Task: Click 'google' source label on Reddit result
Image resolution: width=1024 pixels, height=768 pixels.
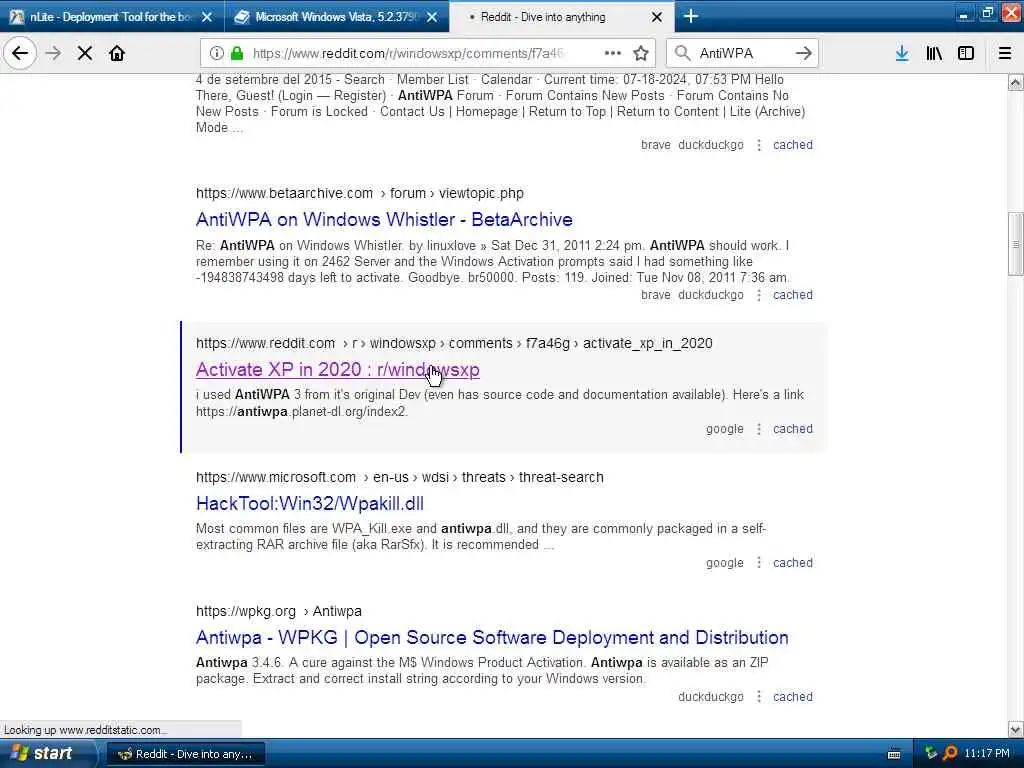Action: point(725,429)
